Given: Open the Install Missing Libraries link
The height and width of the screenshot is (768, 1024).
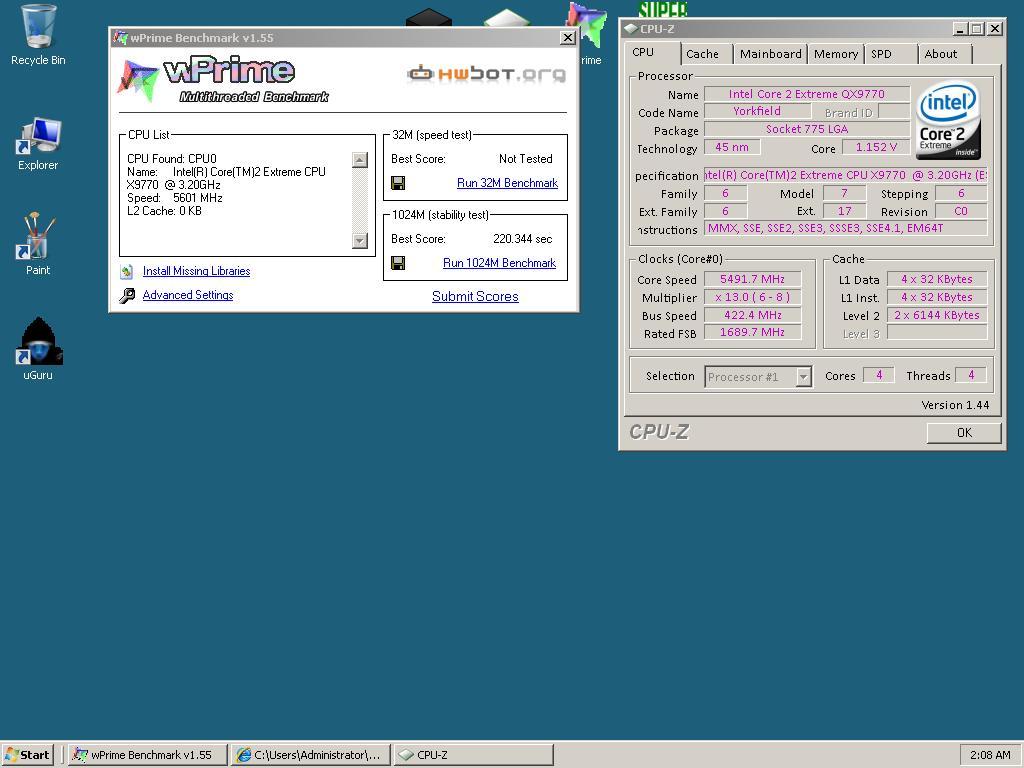Looking at the screenshot, I should [x=196, y=271].
